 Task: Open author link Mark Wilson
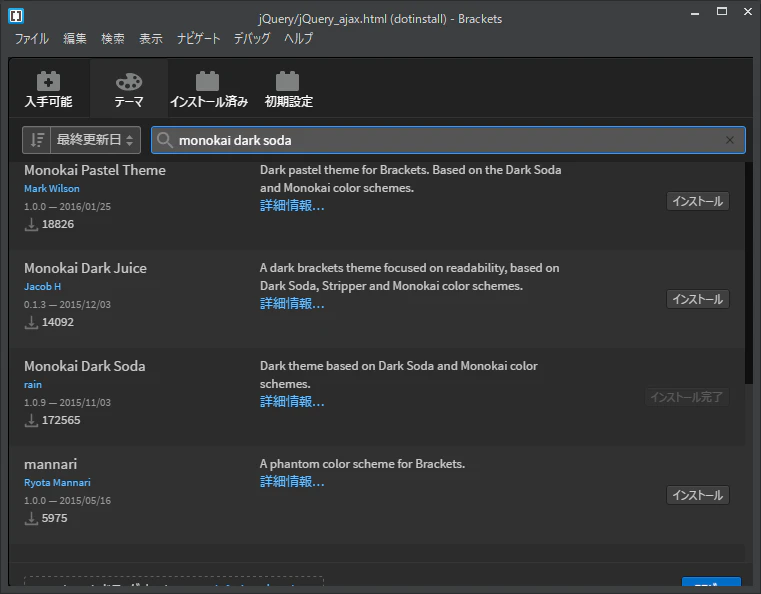(x=52, y=188)
